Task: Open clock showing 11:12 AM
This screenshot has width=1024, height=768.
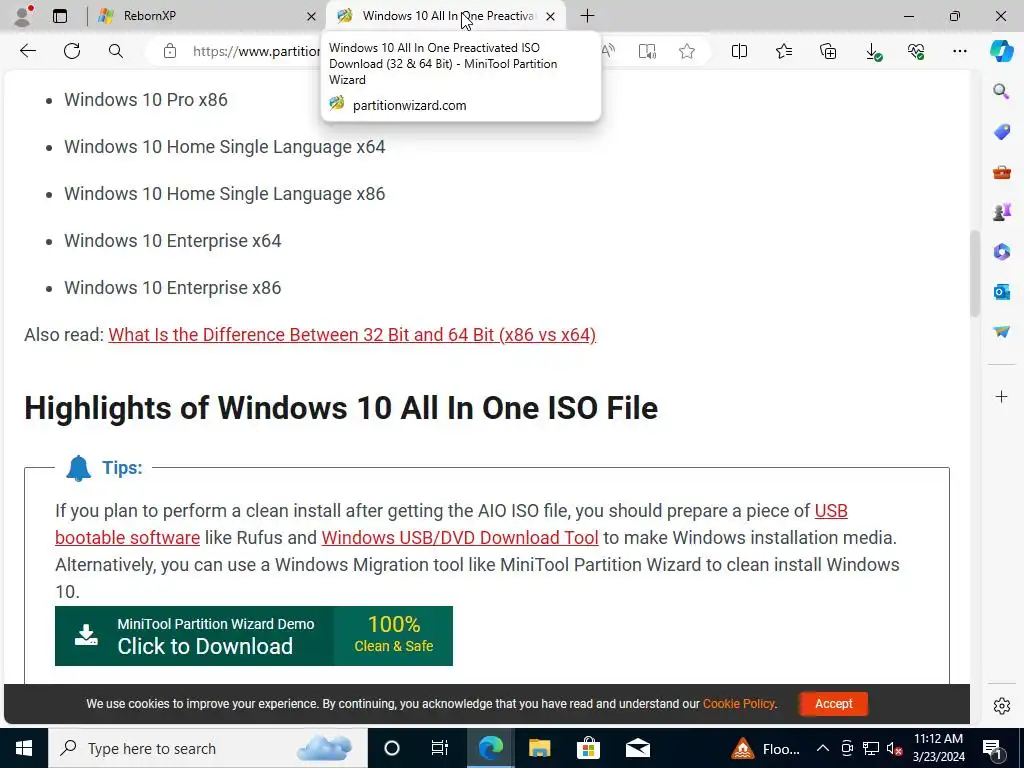Action: coord(938,748)
